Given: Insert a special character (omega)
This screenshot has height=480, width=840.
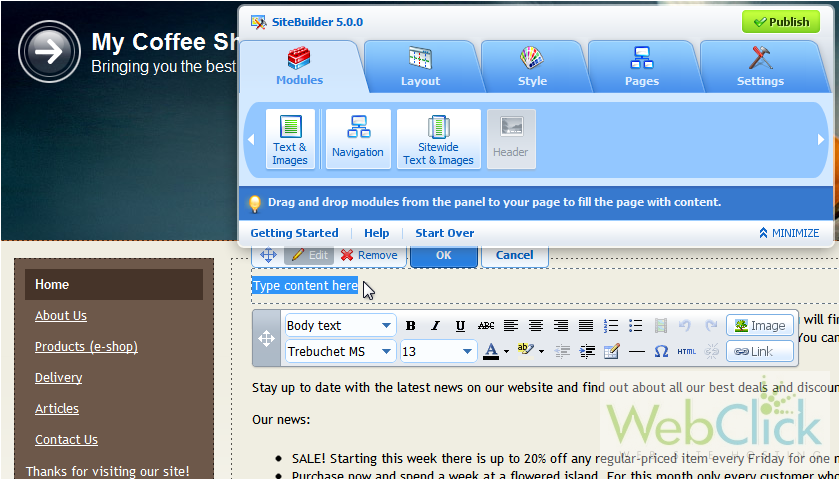Looking at the screenshot, I should pos(662,351).
